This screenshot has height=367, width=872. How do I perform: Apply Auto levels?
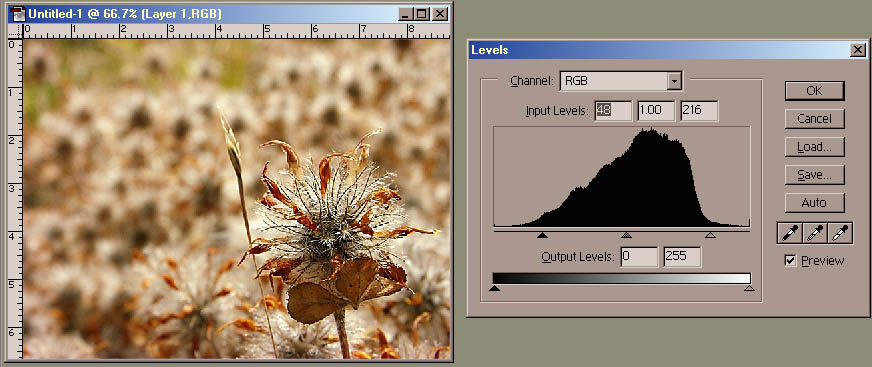point(814,203)
